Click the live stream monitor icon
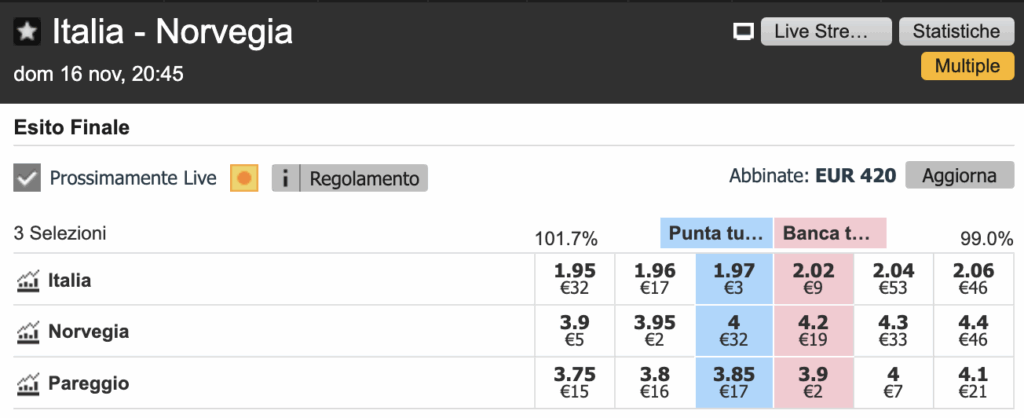 743,32
